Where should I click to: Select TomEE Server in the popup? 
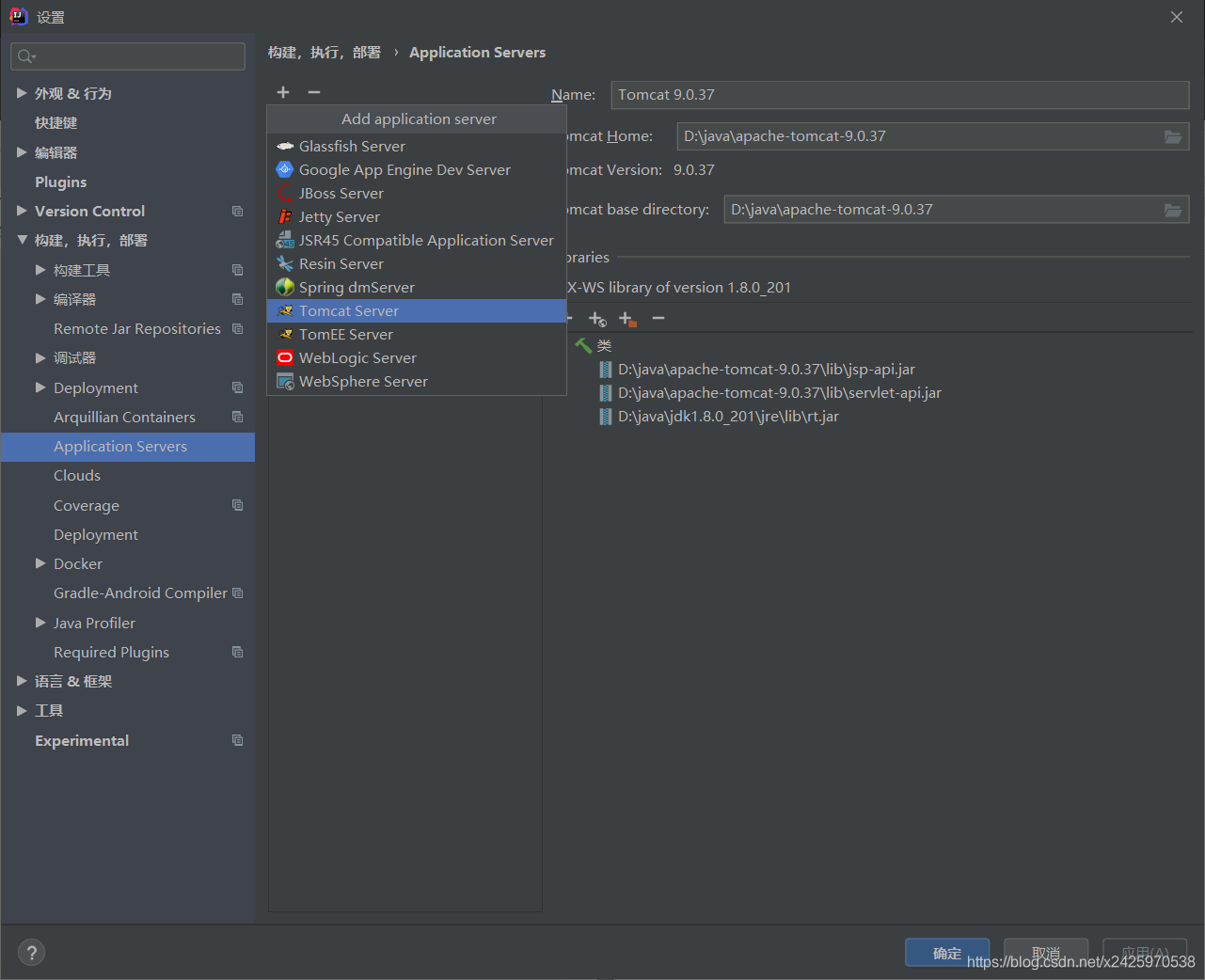click(x=417, y=335)
